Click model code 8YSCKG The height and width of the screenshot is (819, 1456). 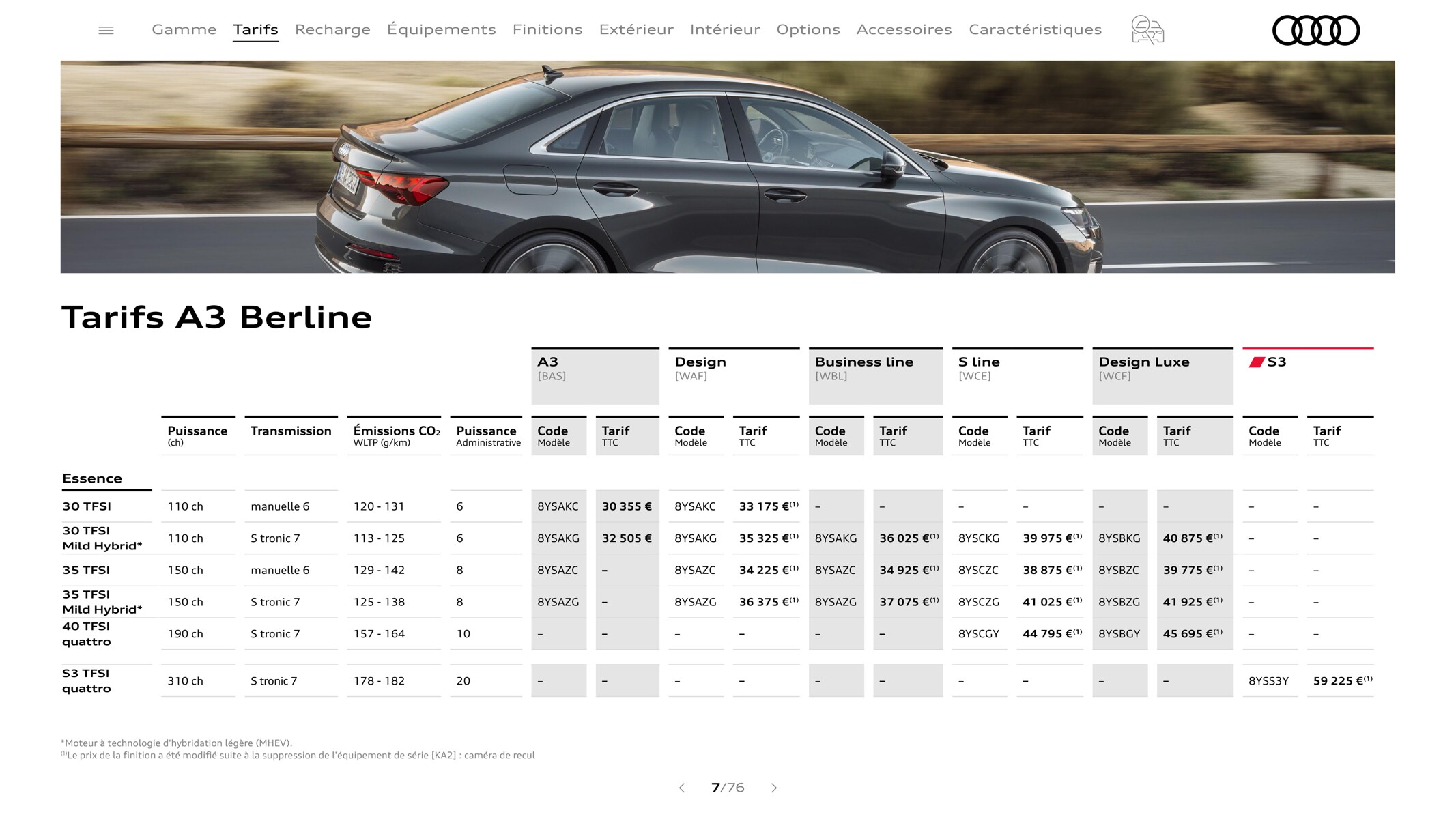pos(979,538)
